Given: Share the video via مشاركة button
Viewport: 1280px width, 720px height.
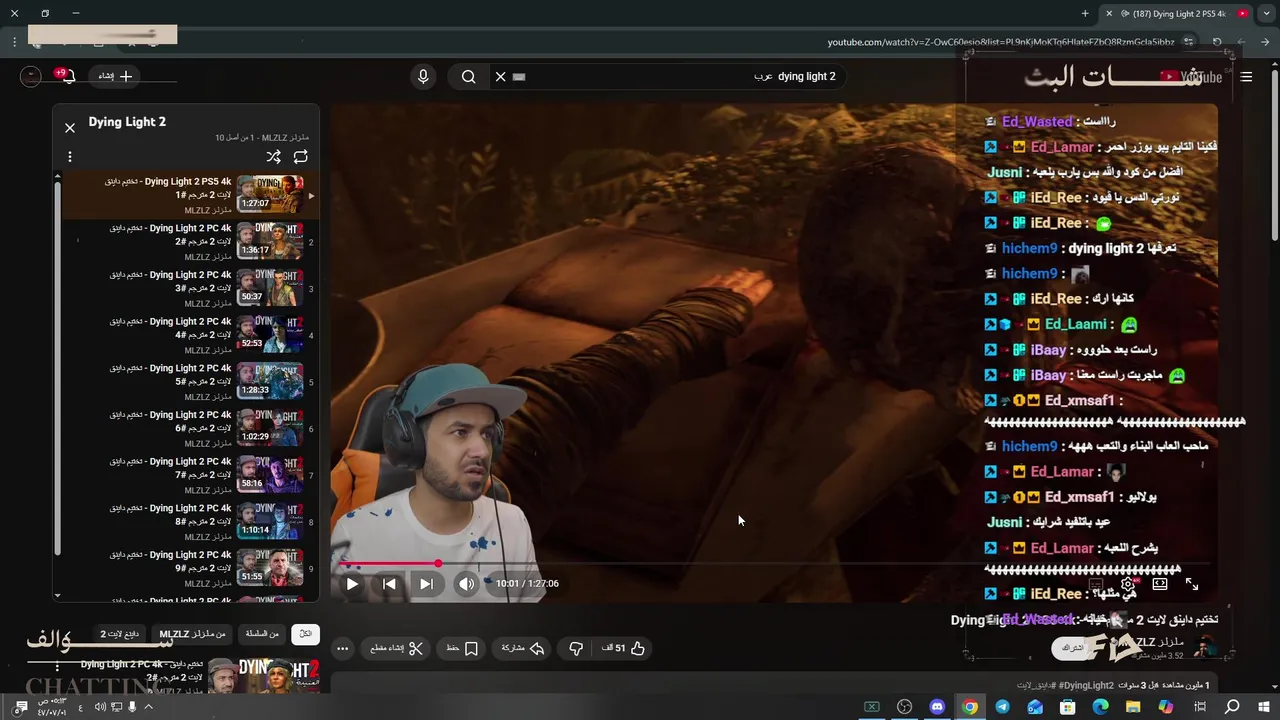Looking at the screenshot, I should [x=523, y=648].
